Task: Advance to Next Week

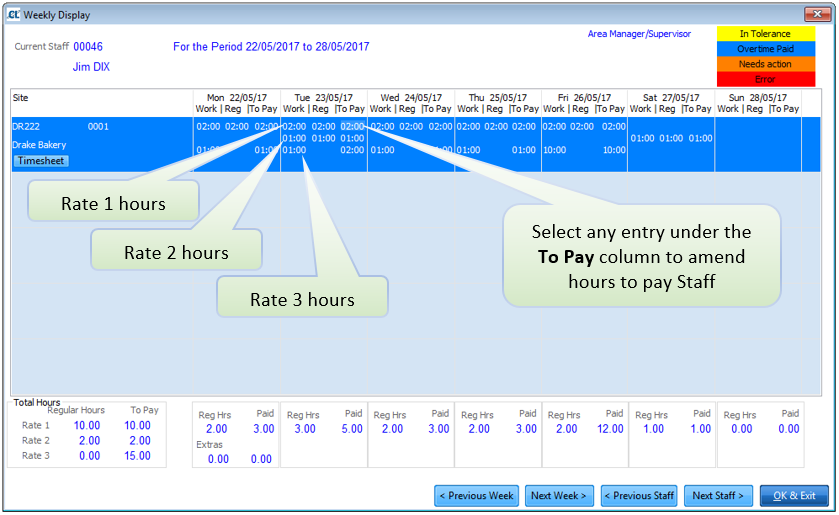Action: pyautogui.click(x=559, y=496)
